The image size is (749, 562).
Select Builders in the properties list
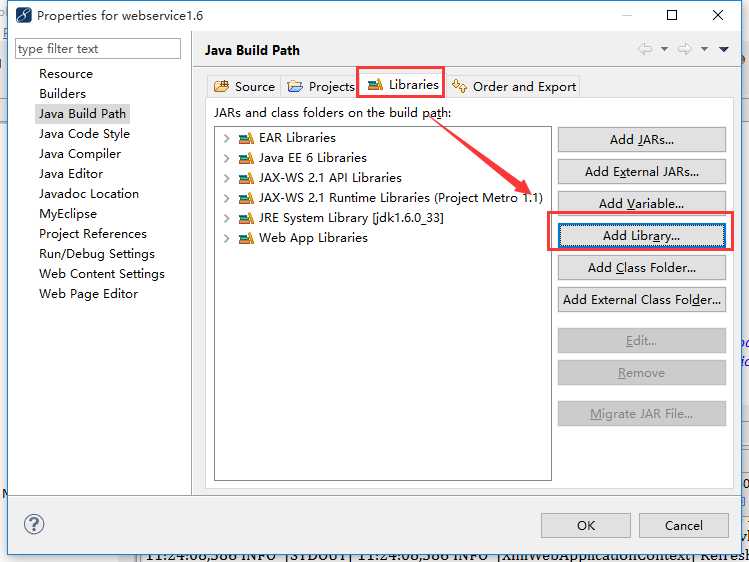coord(63,94)
